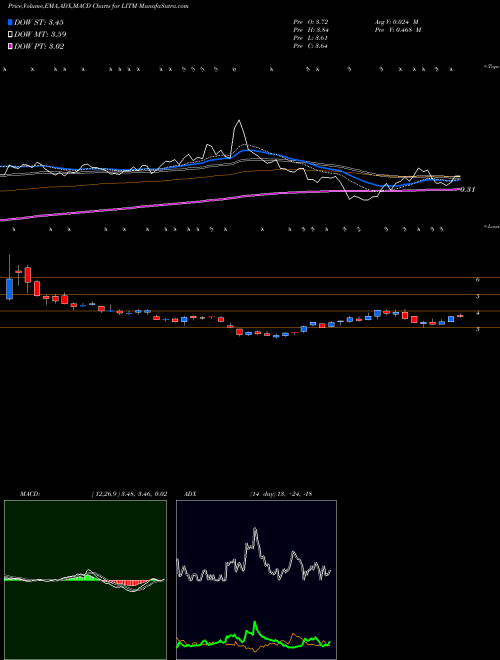
Task: Click the blue DOW ST legend swatch
Action: coord(10,22)
